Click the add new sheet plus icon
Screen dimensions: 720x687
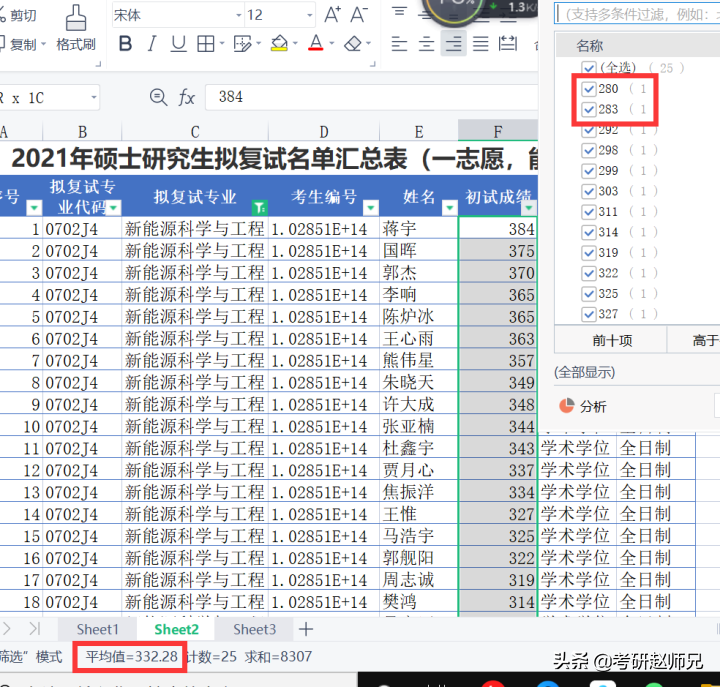coord(306,629)
